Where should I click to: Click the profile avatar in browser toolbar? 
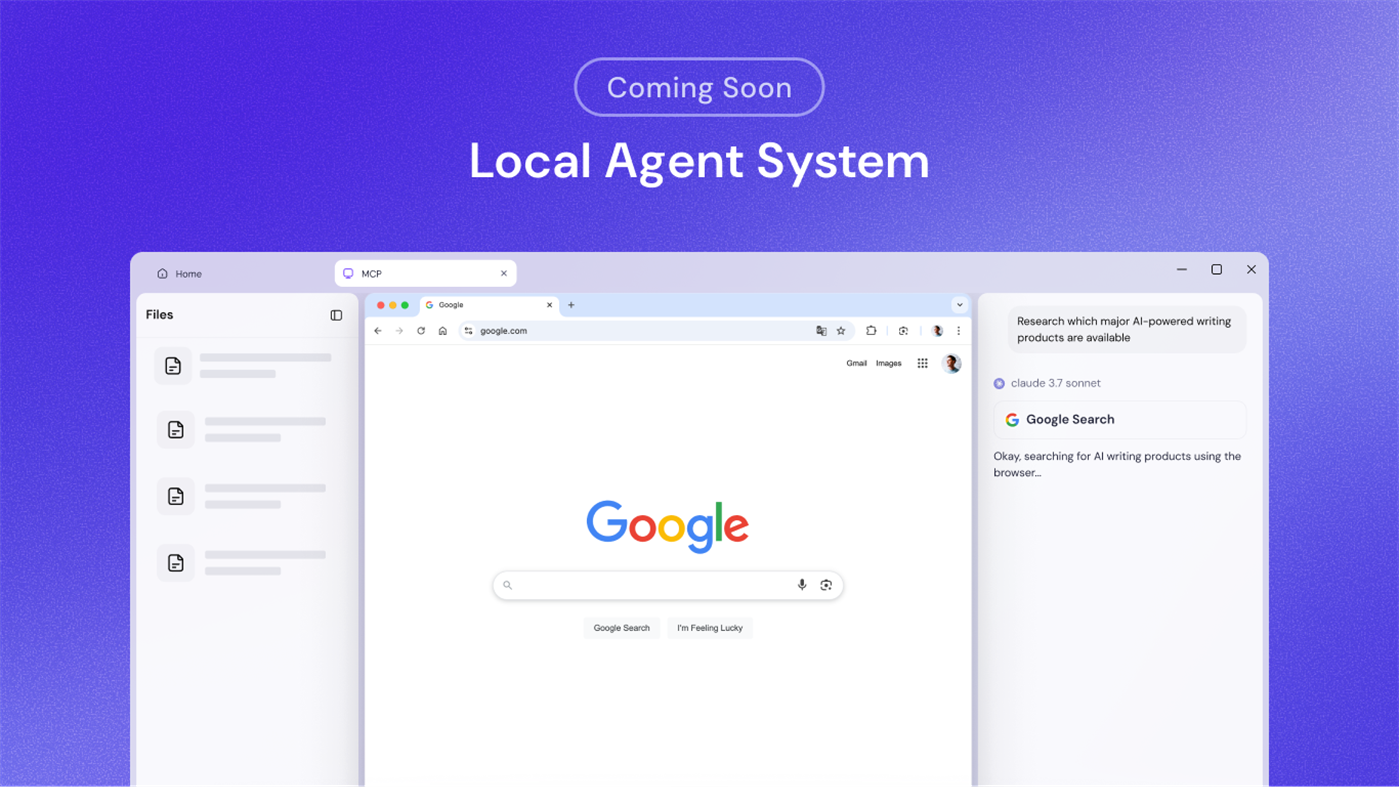pyautogui.click(x=937, y=331)
